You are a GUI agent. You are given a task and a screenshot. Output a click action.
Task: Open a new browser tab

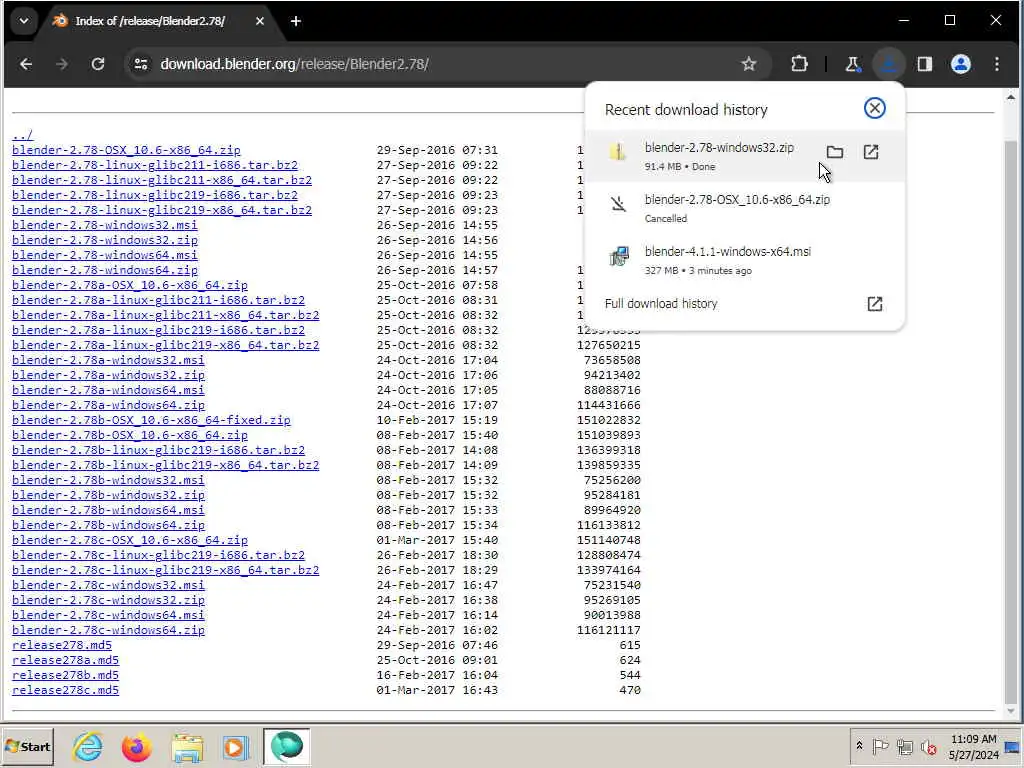point(296,21)
